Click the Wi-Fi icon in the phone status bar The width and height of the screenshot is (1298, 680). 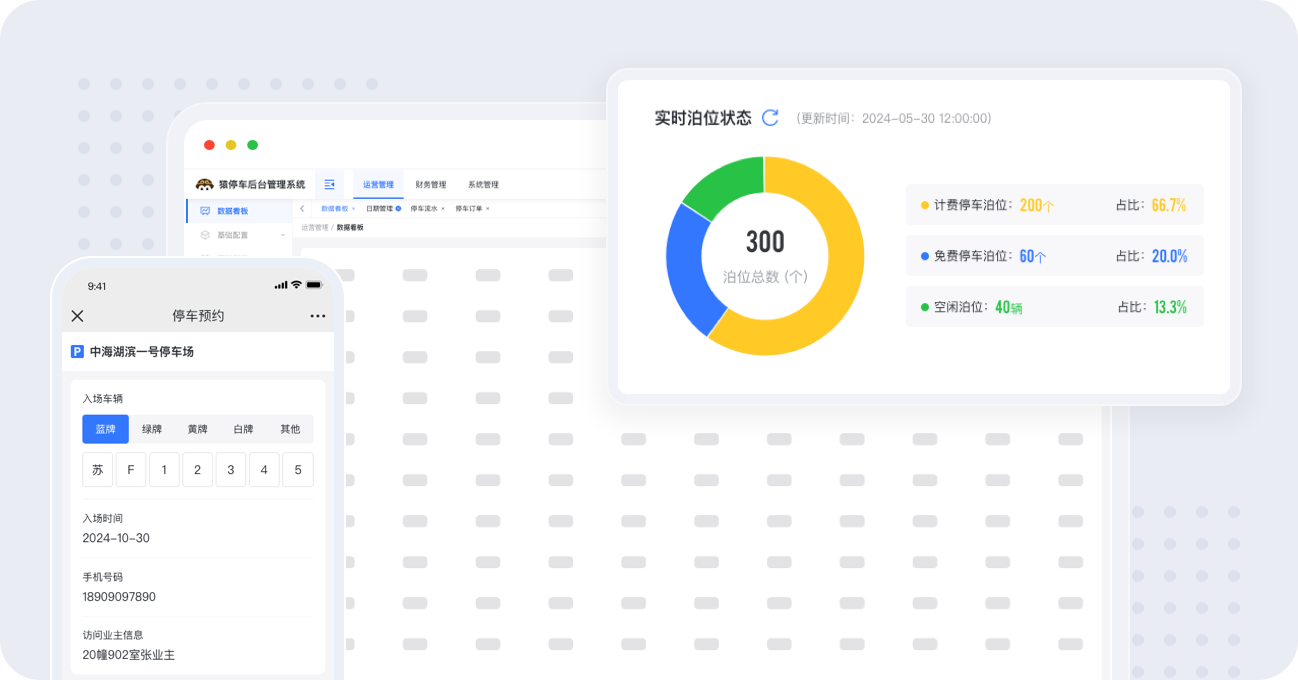click(295, 284)
